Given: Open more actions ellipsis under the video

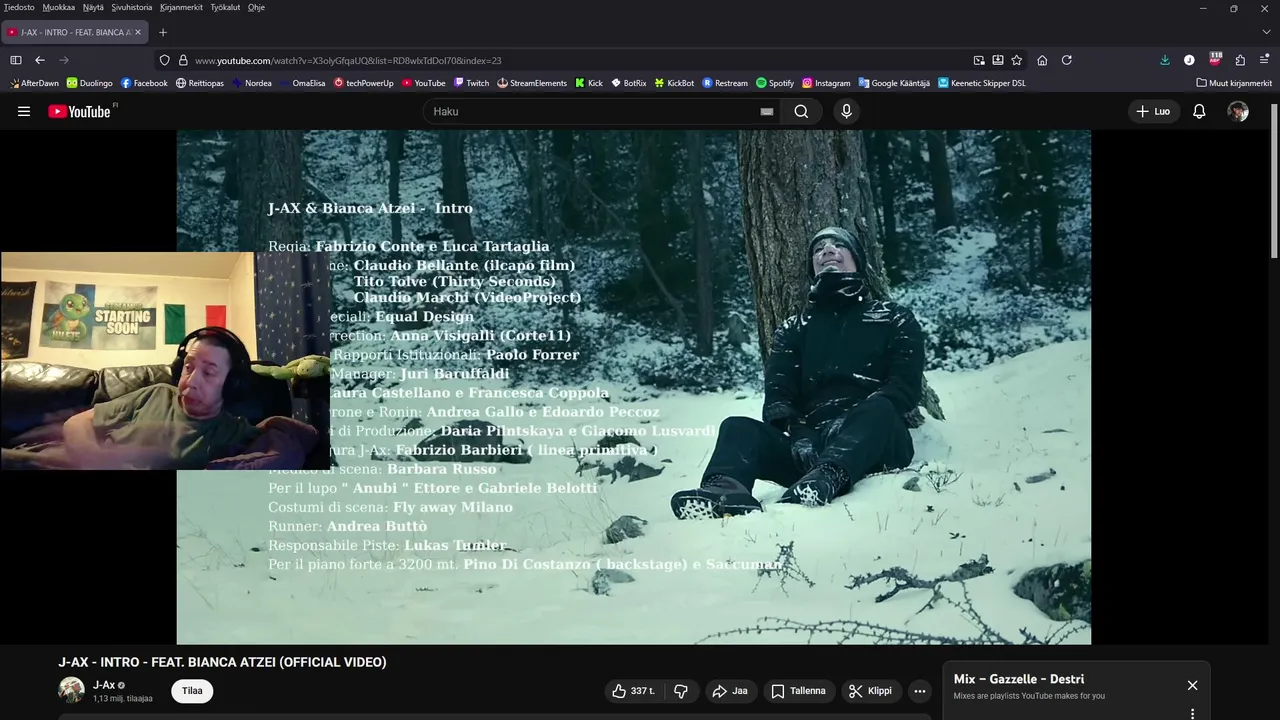Looking at the screenshot, I should [x=920, y=691].
